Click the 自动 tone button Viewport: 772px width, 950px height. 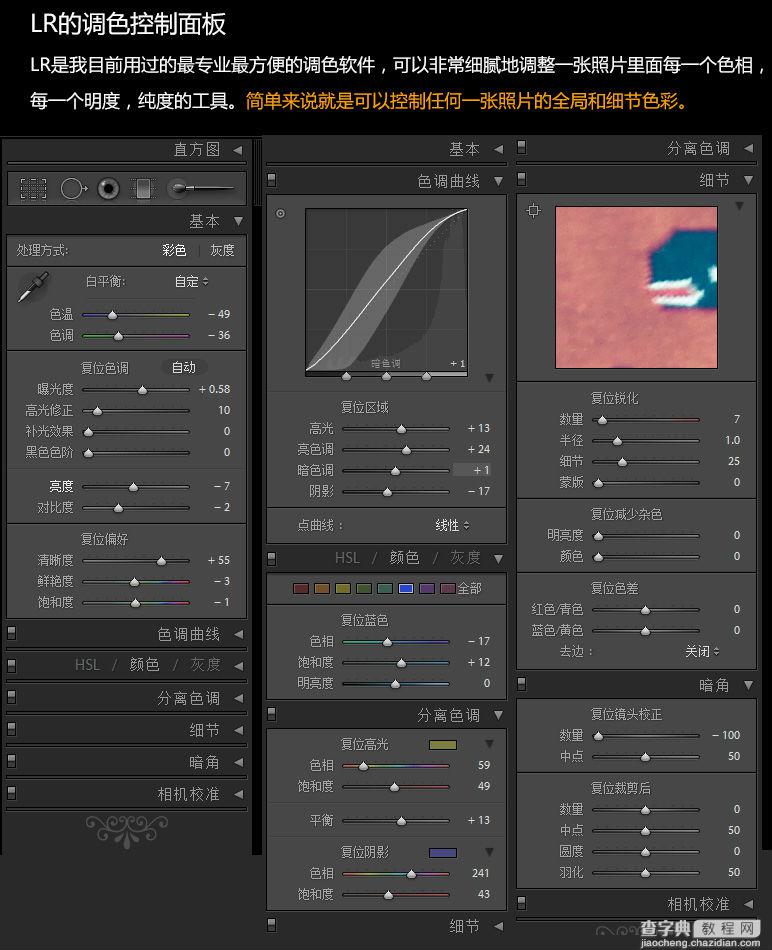(x=184, y=367)
